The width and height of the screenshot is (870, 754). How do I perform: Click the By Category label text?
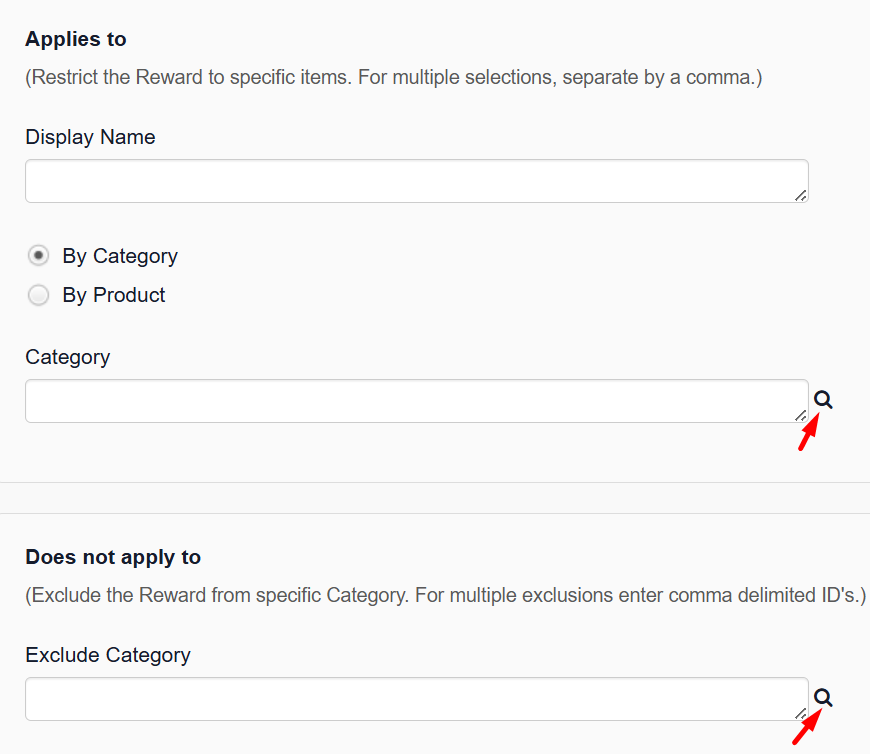coord(120,256)
